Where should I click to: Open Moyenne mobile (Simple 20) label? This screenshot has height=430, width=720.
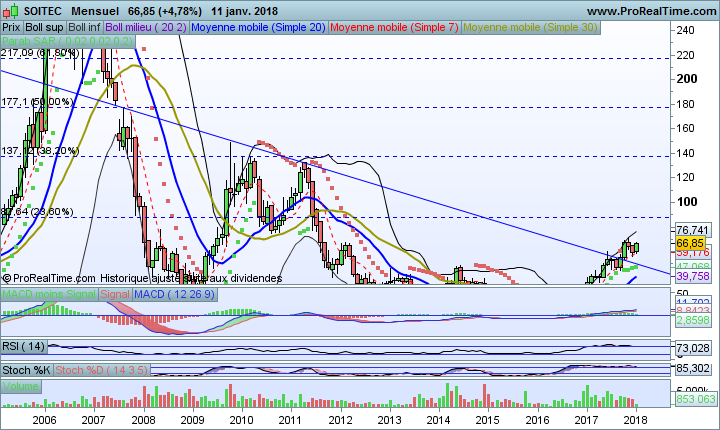pos(258,28)
